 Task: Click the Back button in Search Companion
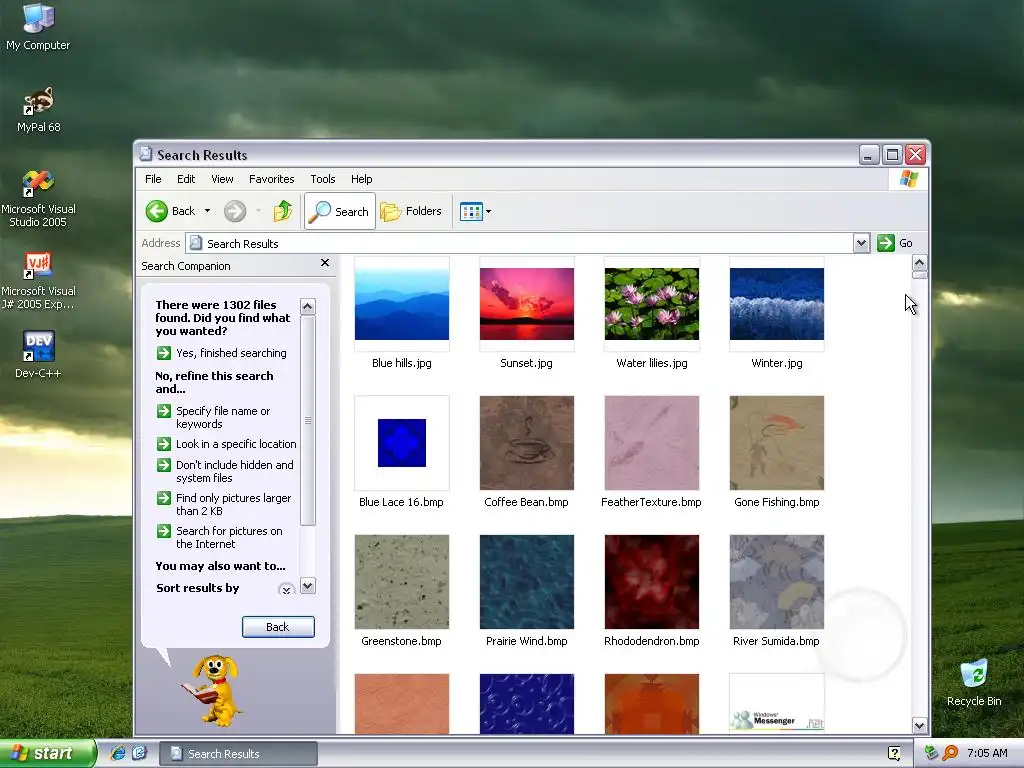(278, 627)
